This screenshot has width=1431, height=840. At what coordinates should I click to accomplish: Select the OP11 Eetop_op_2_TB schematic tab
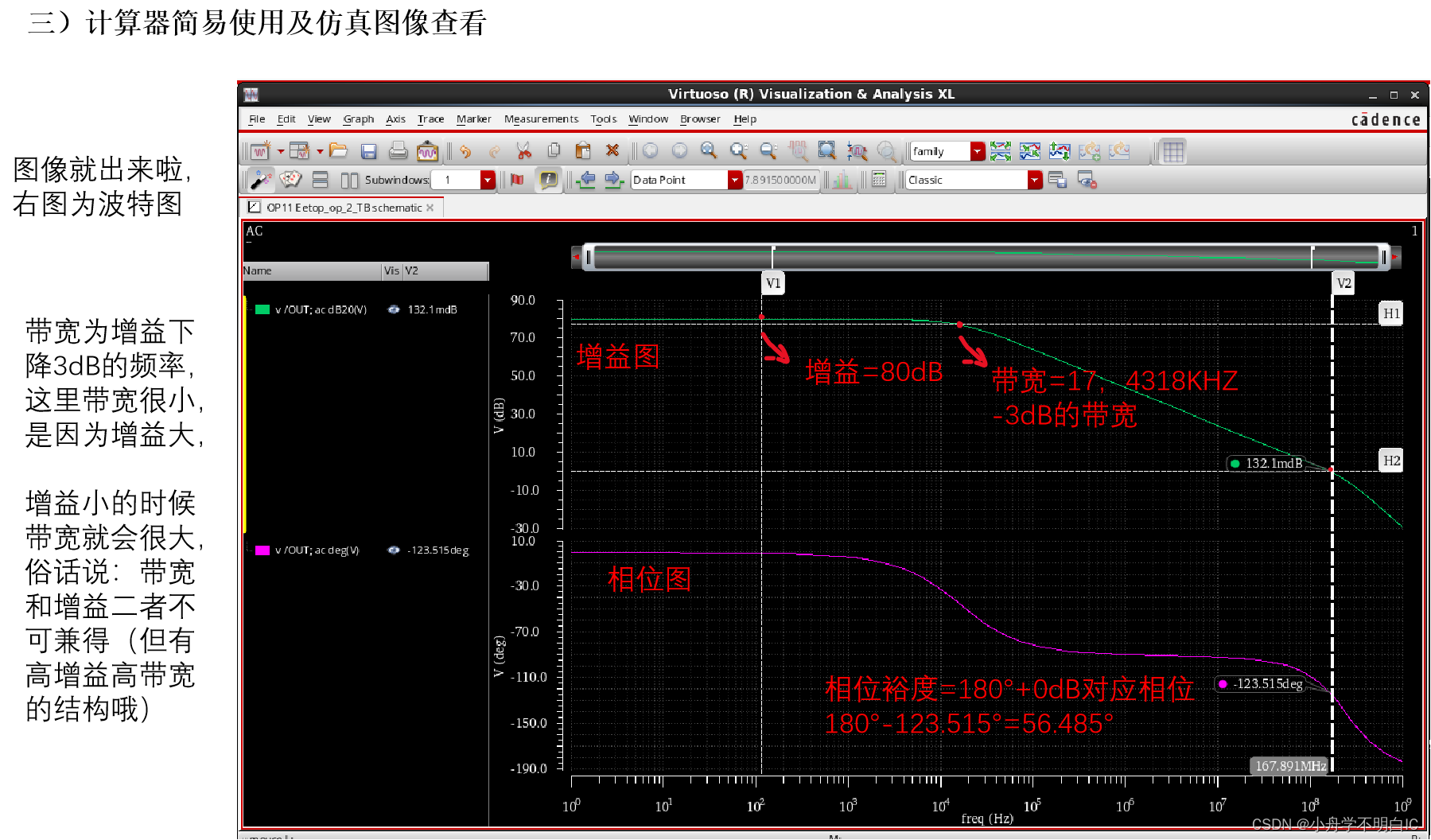click(x=344, y=208)
